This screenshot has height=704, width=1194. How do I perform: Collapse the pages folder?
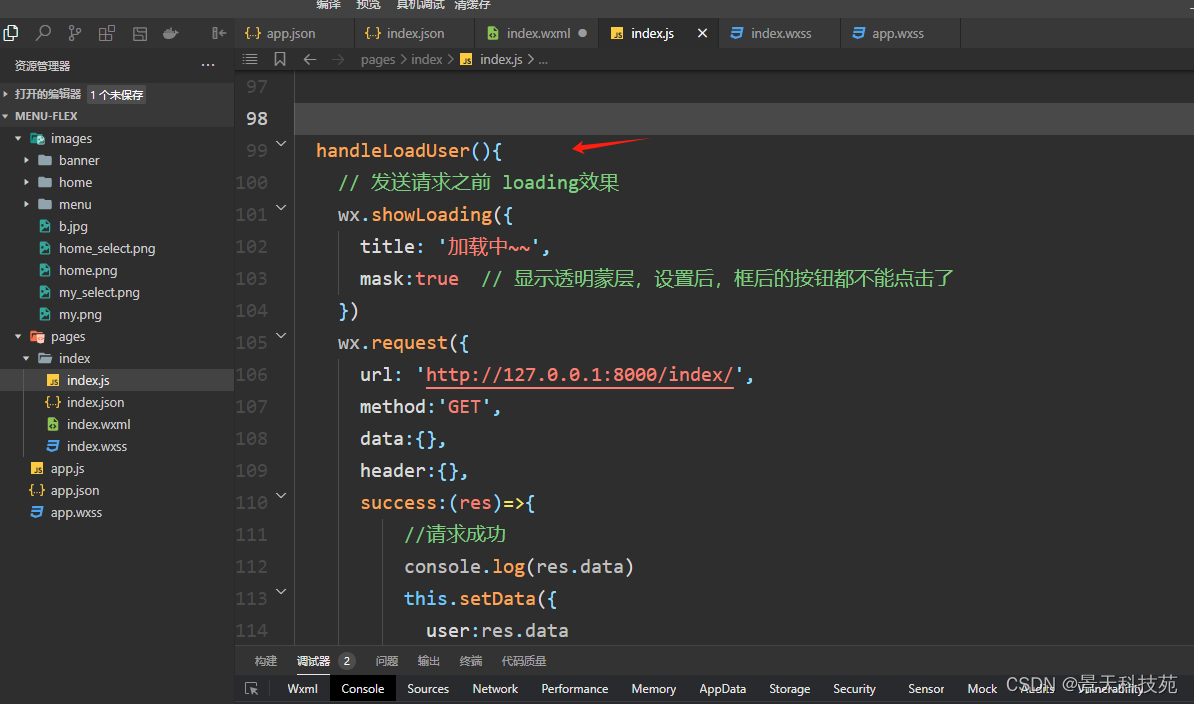18,336
